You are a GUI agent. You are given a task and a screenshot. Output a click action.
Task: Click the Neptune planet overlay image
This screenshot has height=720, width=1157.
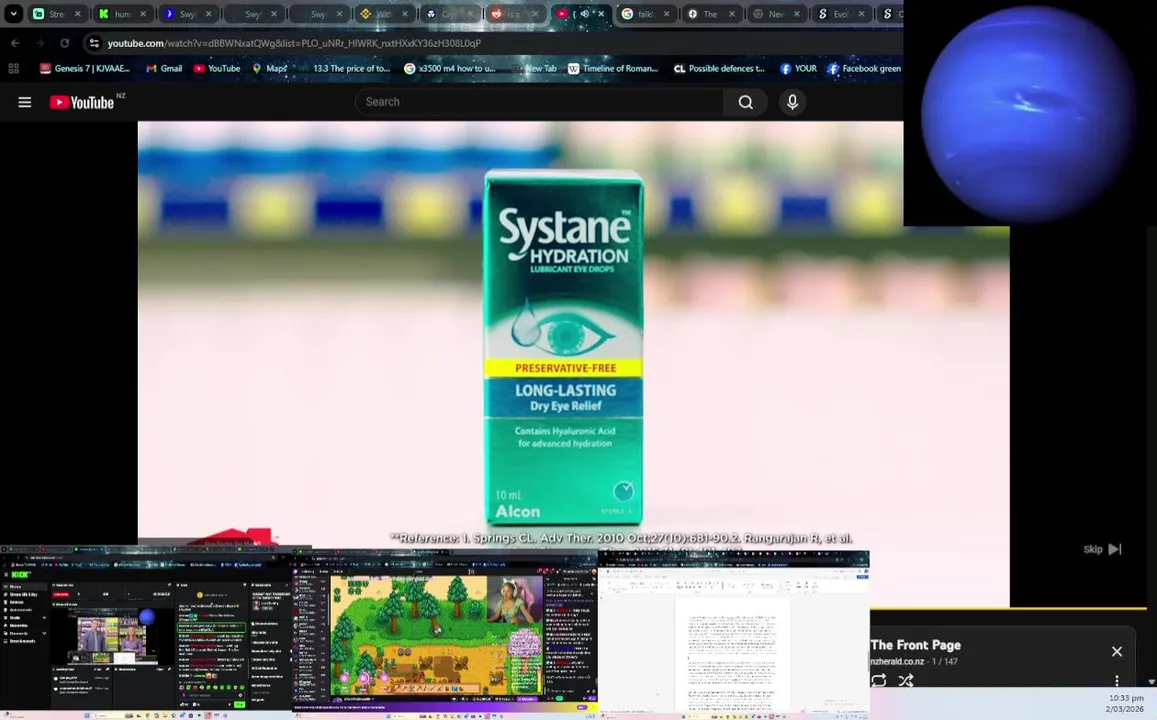tap(1028, 113)
